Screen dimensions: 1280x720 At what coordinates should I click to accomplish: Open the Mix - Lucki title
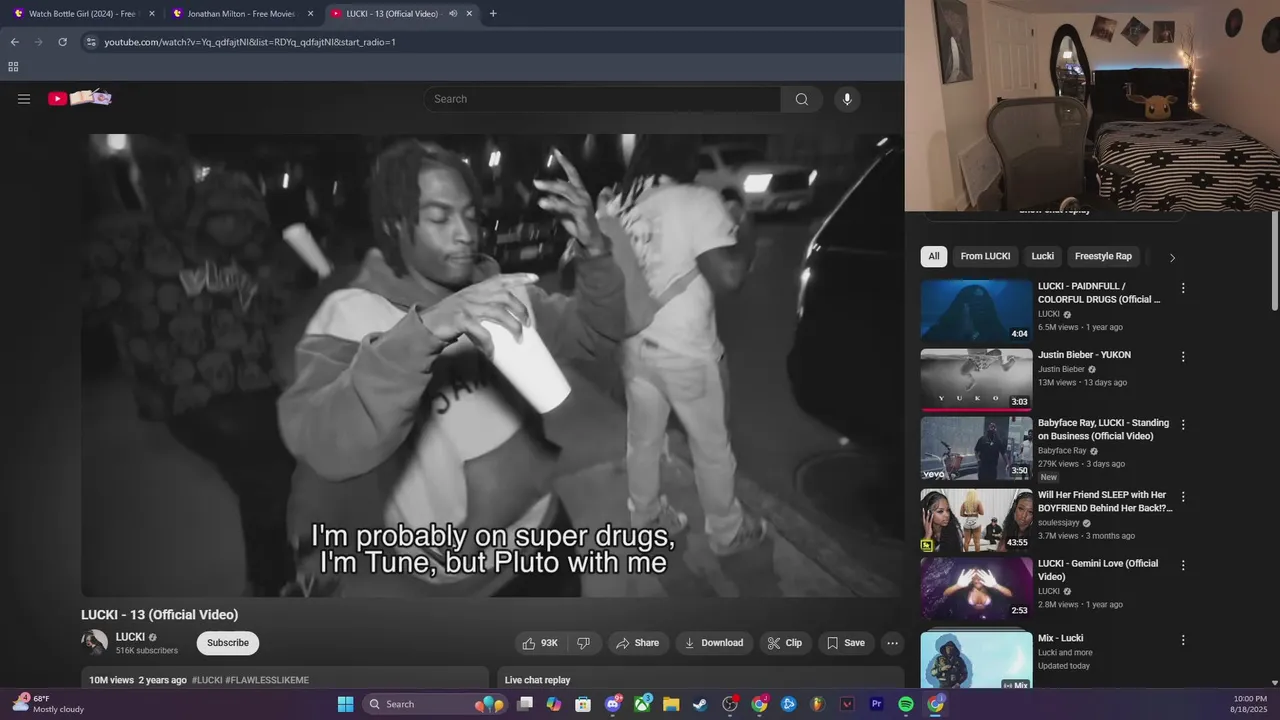coord(1060,638)
